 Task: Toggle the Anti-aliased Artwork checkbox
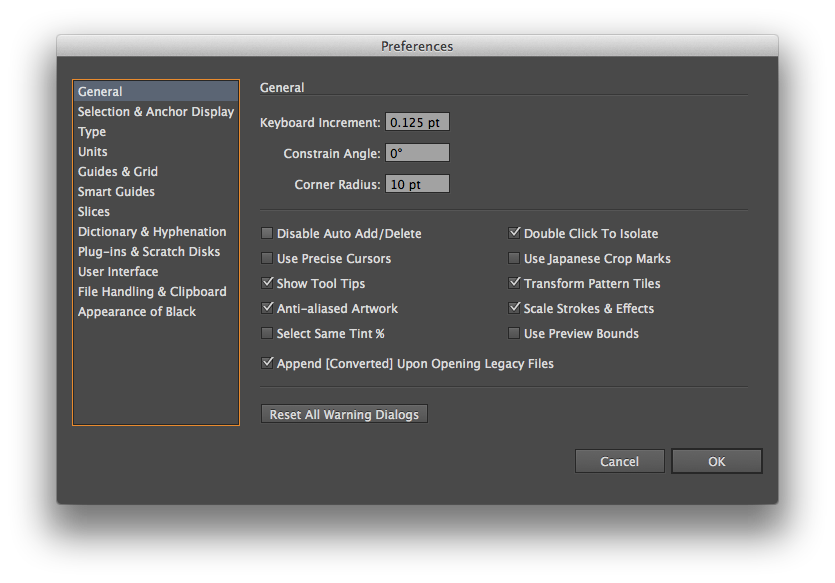pos(267,308)
